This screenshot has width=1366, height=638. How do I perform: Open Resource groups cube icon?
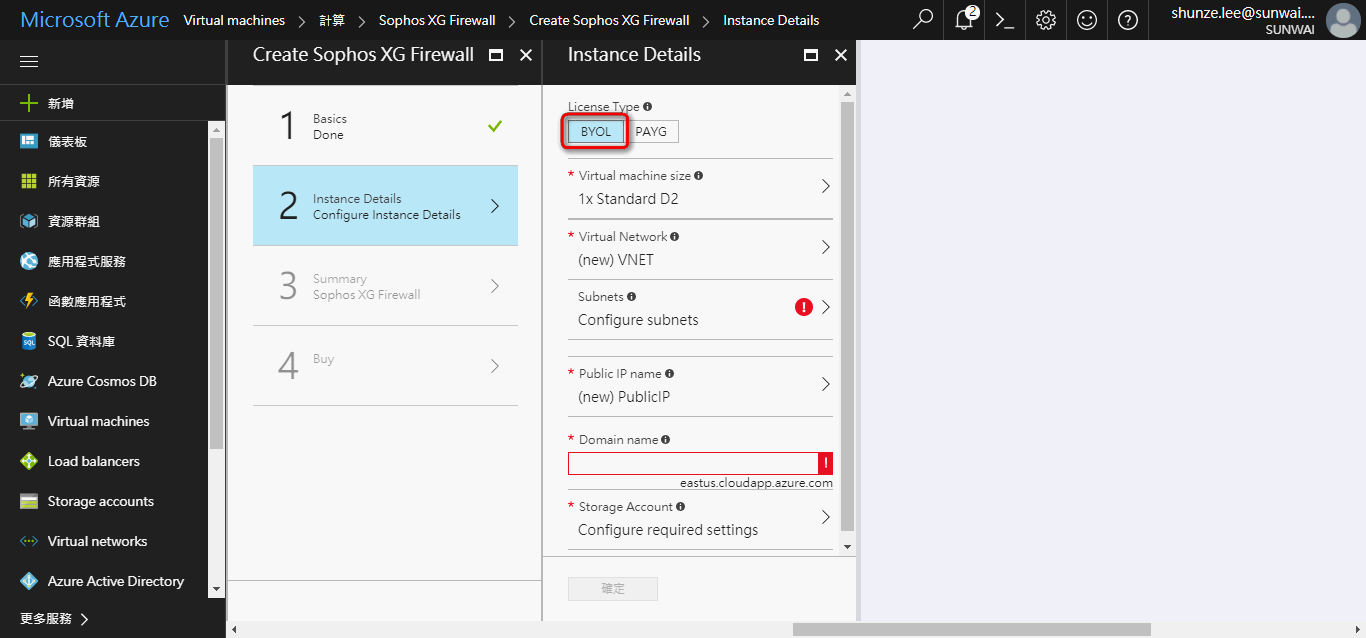pos(29,221)
